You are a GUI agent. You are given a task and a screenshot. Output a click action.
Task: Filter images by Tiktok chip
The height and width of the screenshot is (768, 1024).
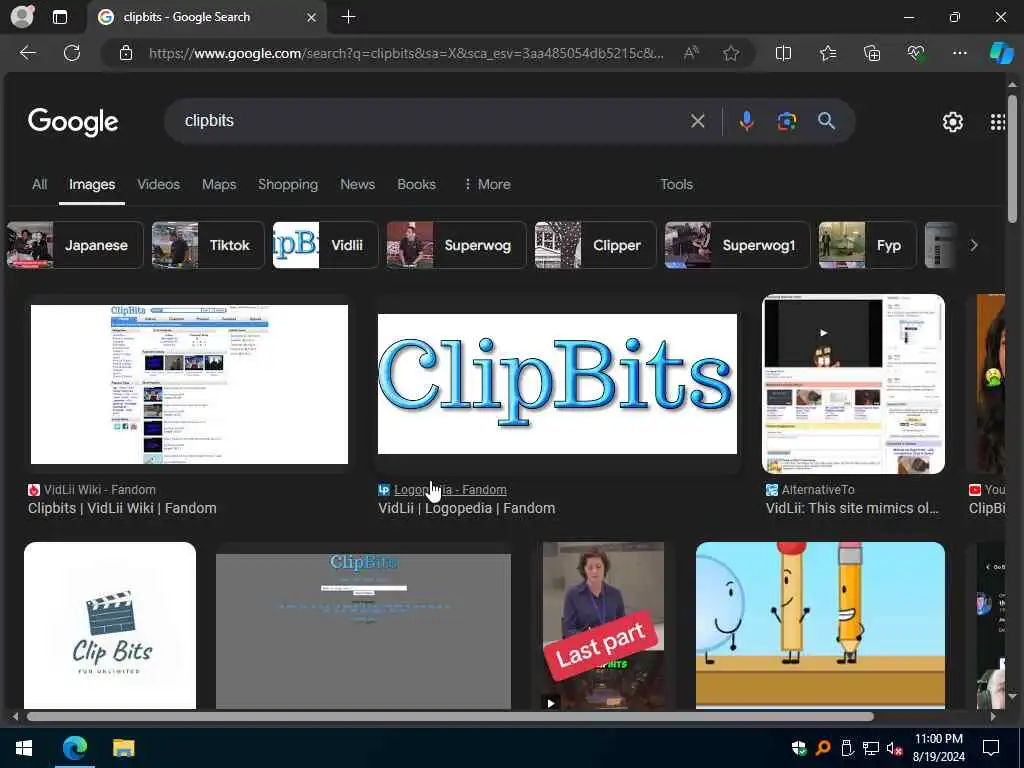208,245
